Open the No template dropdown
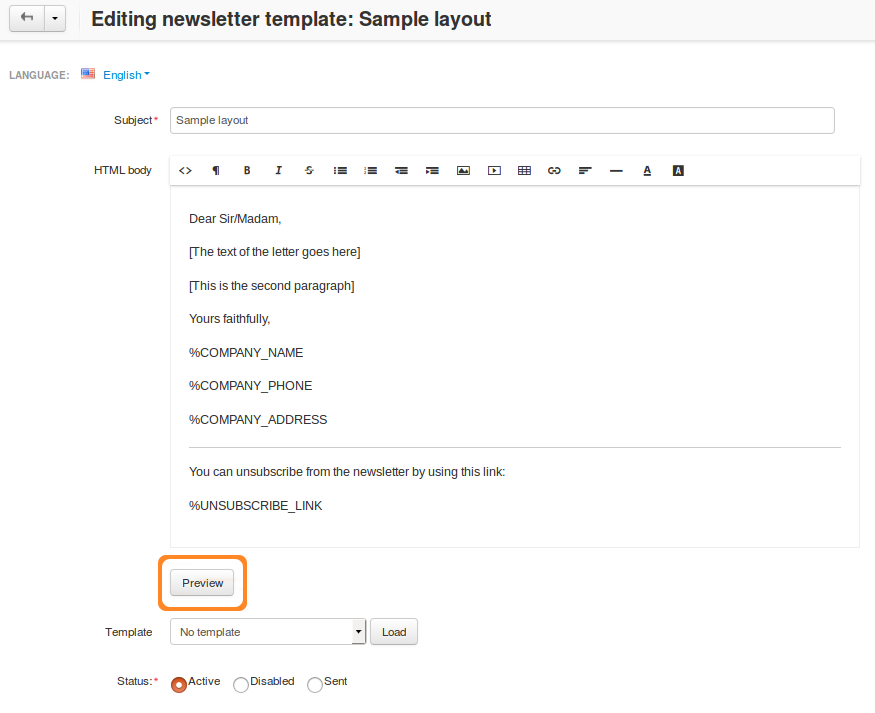 (268, 632)
